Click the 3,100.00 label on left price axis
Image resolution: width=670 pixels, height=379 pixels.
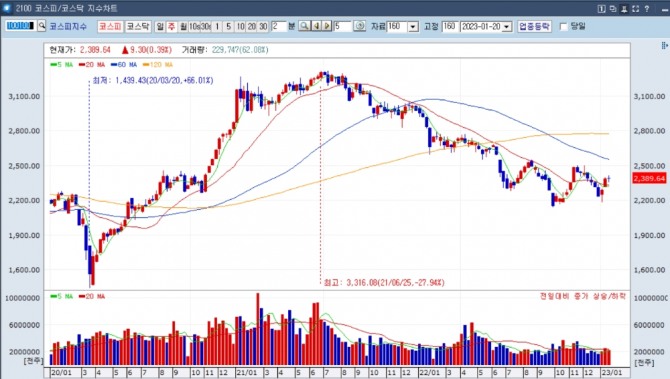click(x=24, y=97)
